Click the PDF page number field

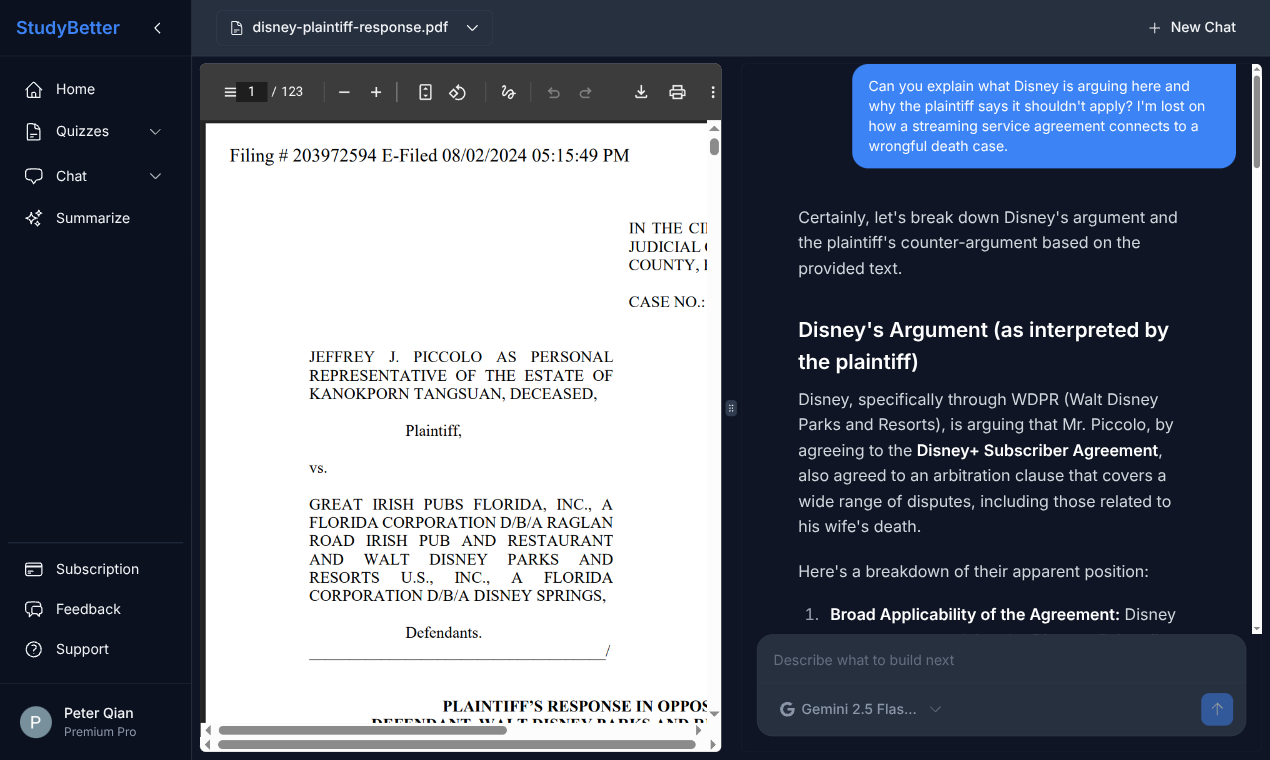pyautogui.click(x=252, y=92)
